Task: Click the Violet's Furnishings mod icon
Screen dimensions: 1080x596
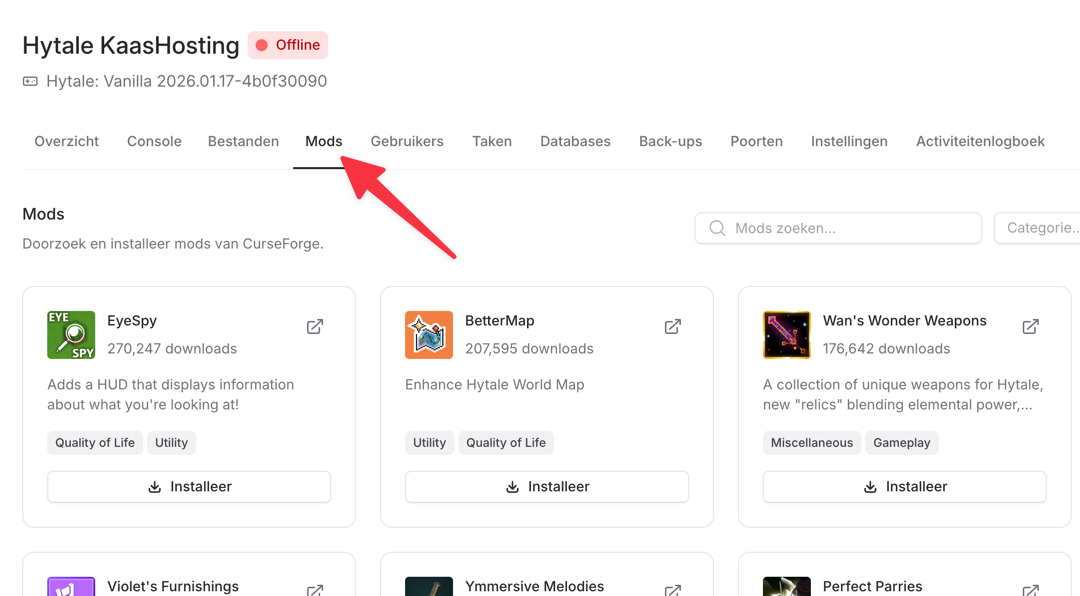Action: [x=71, y=586]
